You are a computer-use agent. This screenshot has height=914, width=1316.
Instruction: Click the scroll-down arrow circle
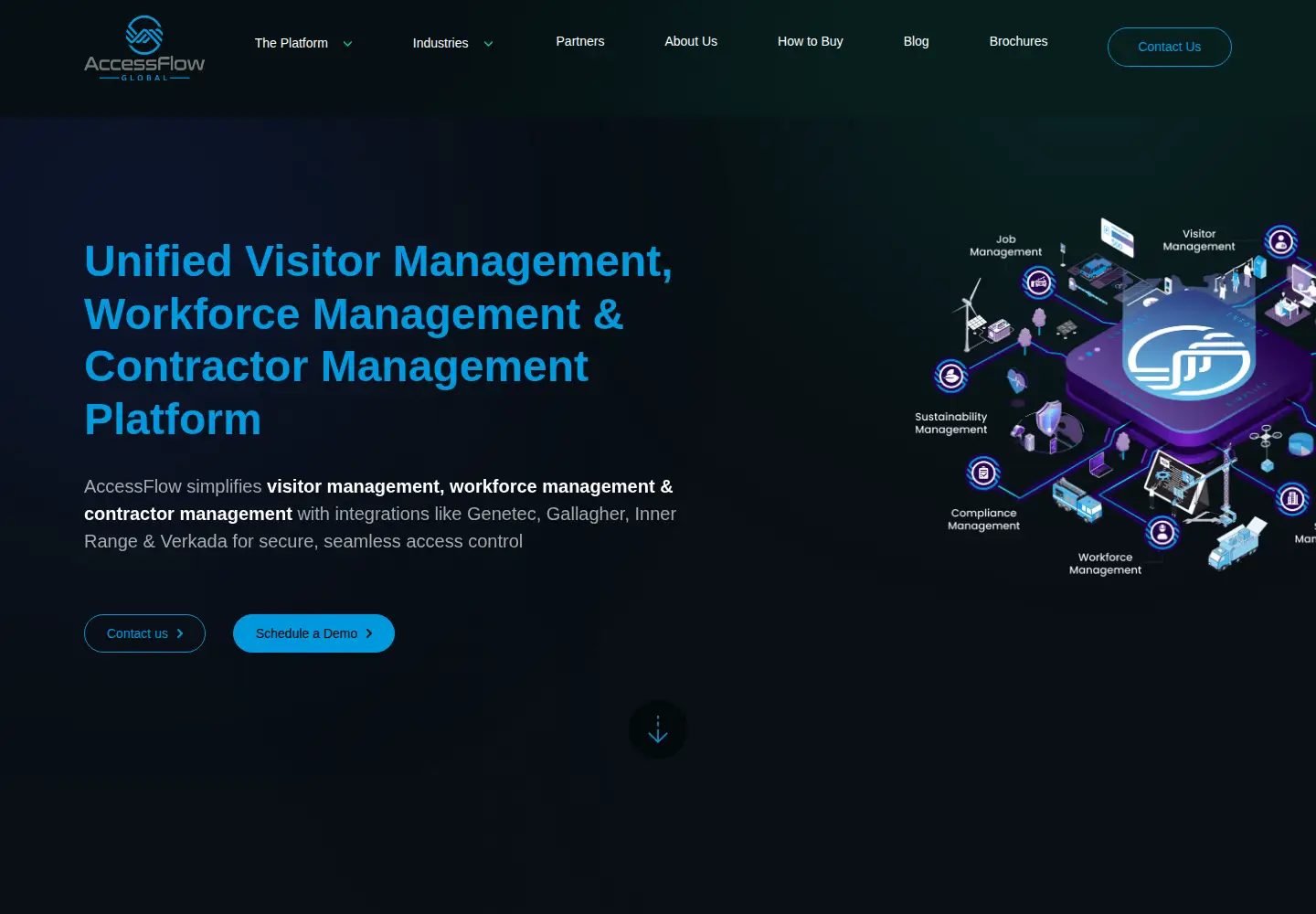[658, 729]
